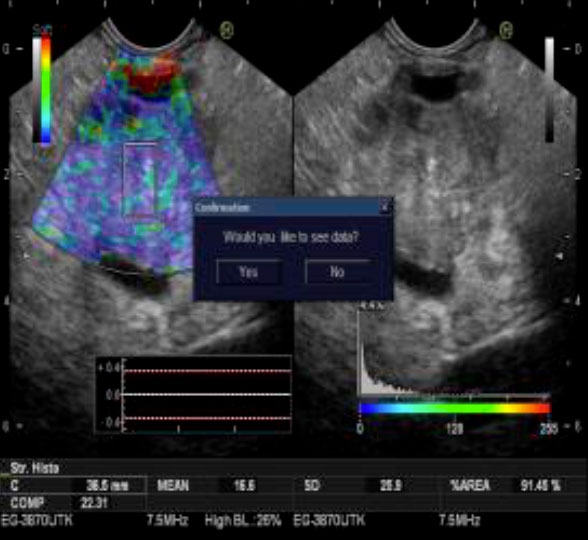The width and height of the screenshot is (588, 540).
Task: Click the right probe orientation marker icon
Action: 506,30
